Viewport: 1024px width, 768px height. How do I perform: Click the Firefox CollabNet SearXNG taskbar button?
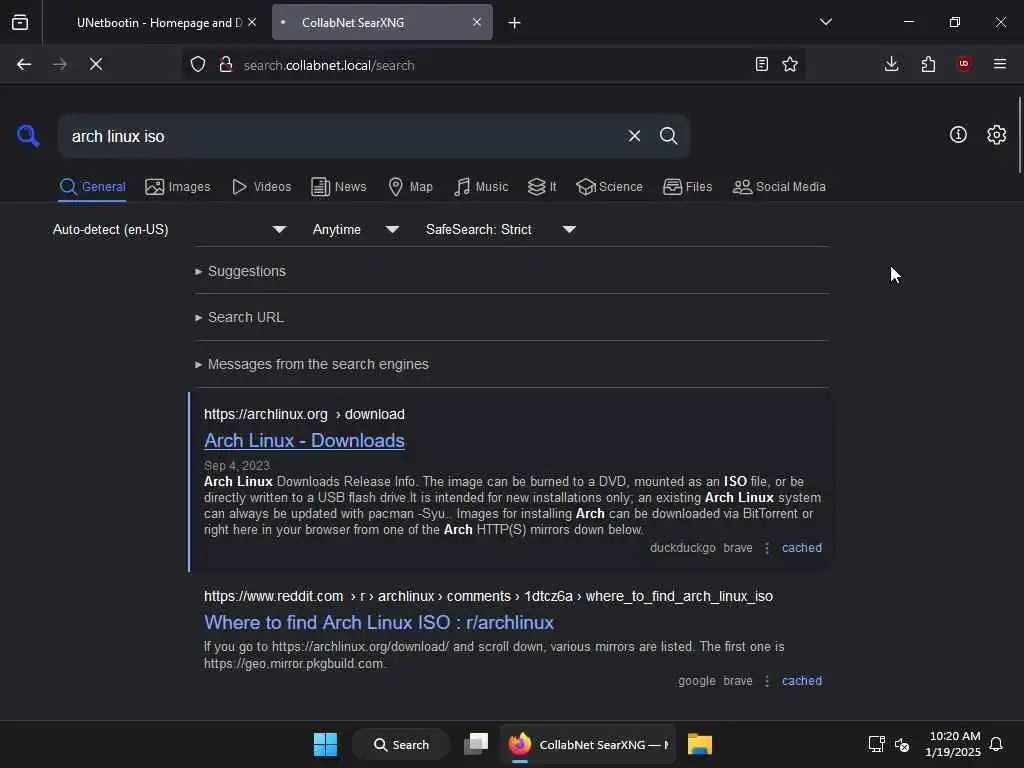[588, 744]
